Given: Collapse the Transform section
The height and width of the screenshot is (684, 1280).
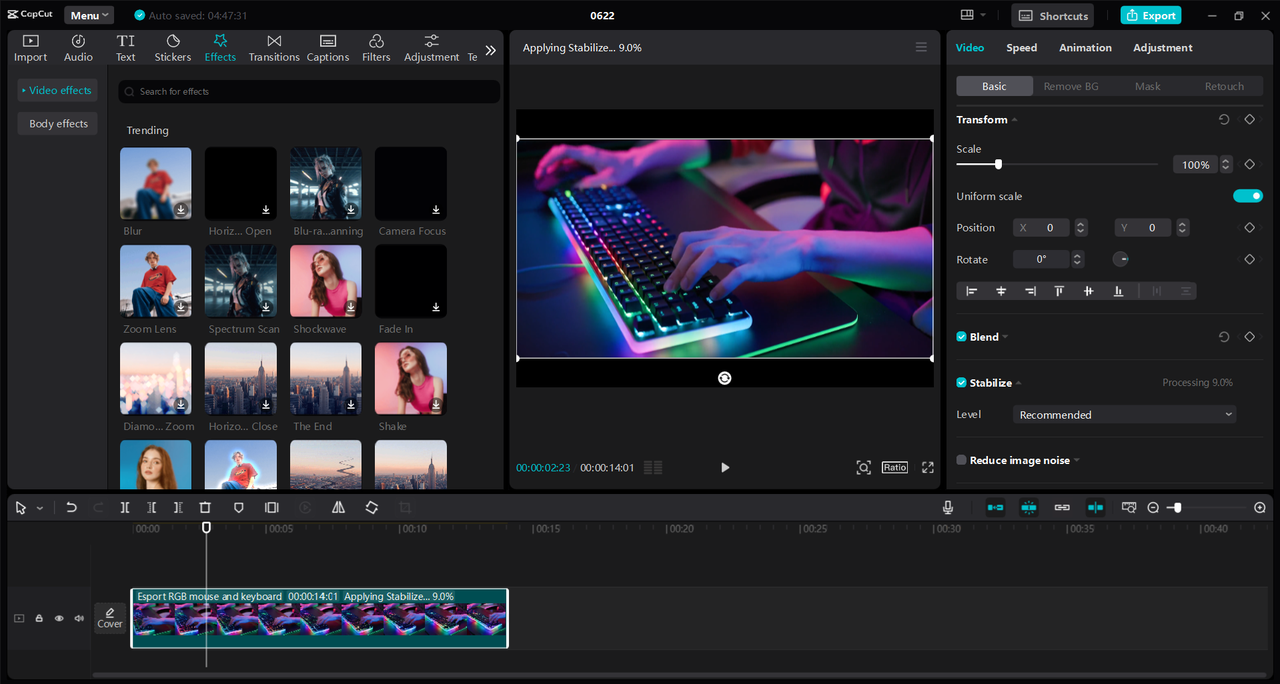Looking at the screenshot, I should tap(1014, 120).
